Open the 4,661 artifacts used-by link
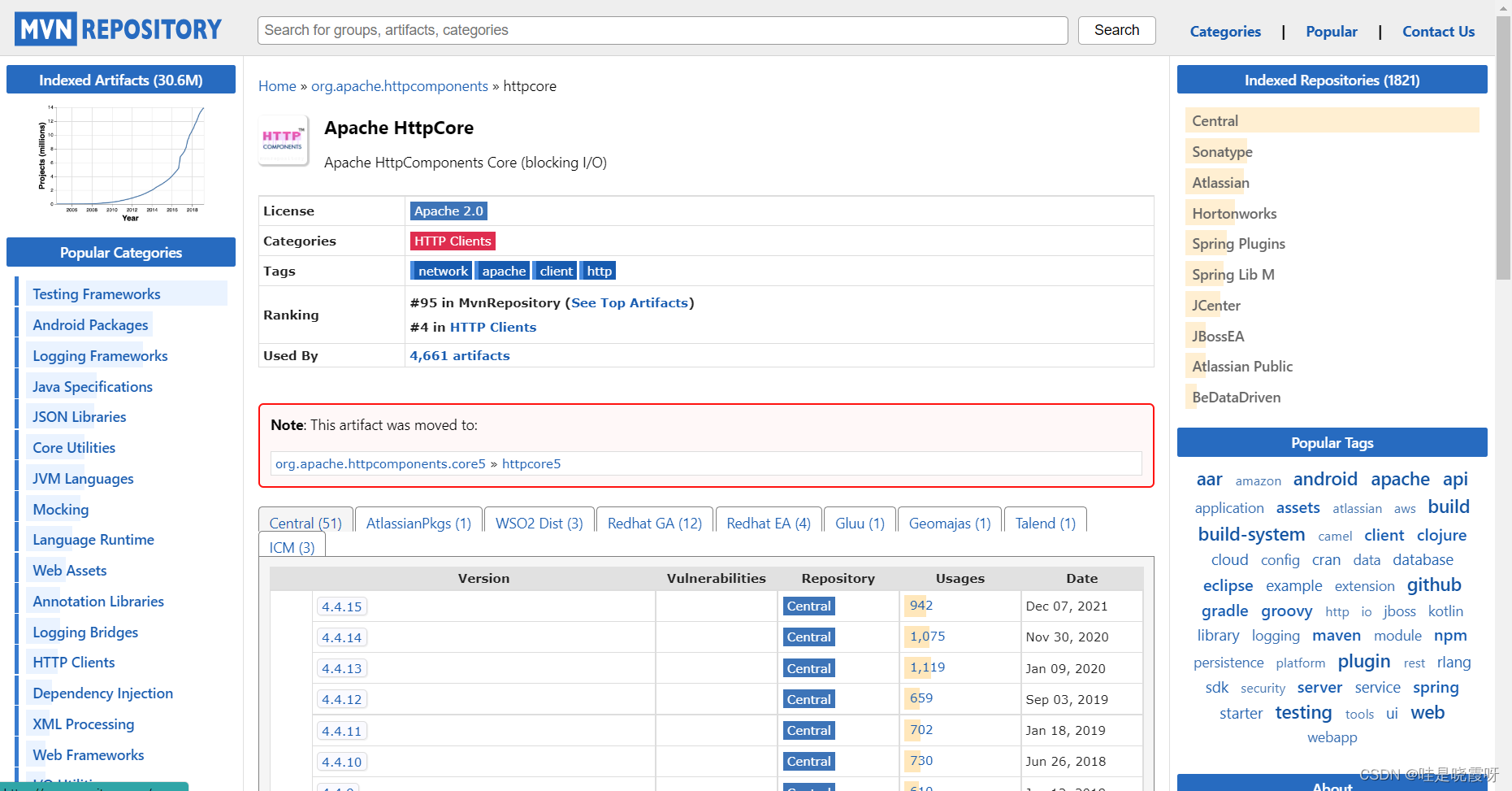The height and width of the screenshot is (791, 1512). click(460, 355)
